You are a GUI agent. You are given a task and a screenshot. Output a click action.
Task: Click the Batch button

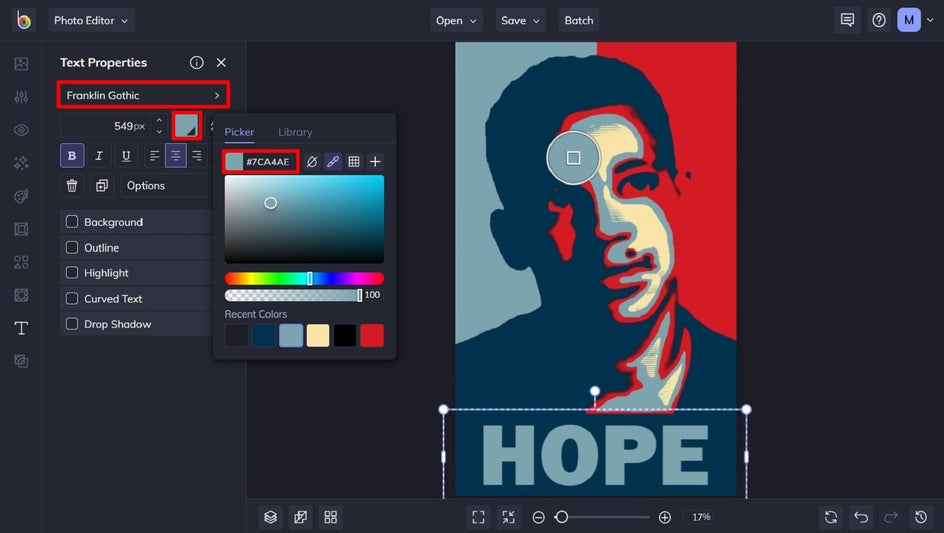pos(579,20)
